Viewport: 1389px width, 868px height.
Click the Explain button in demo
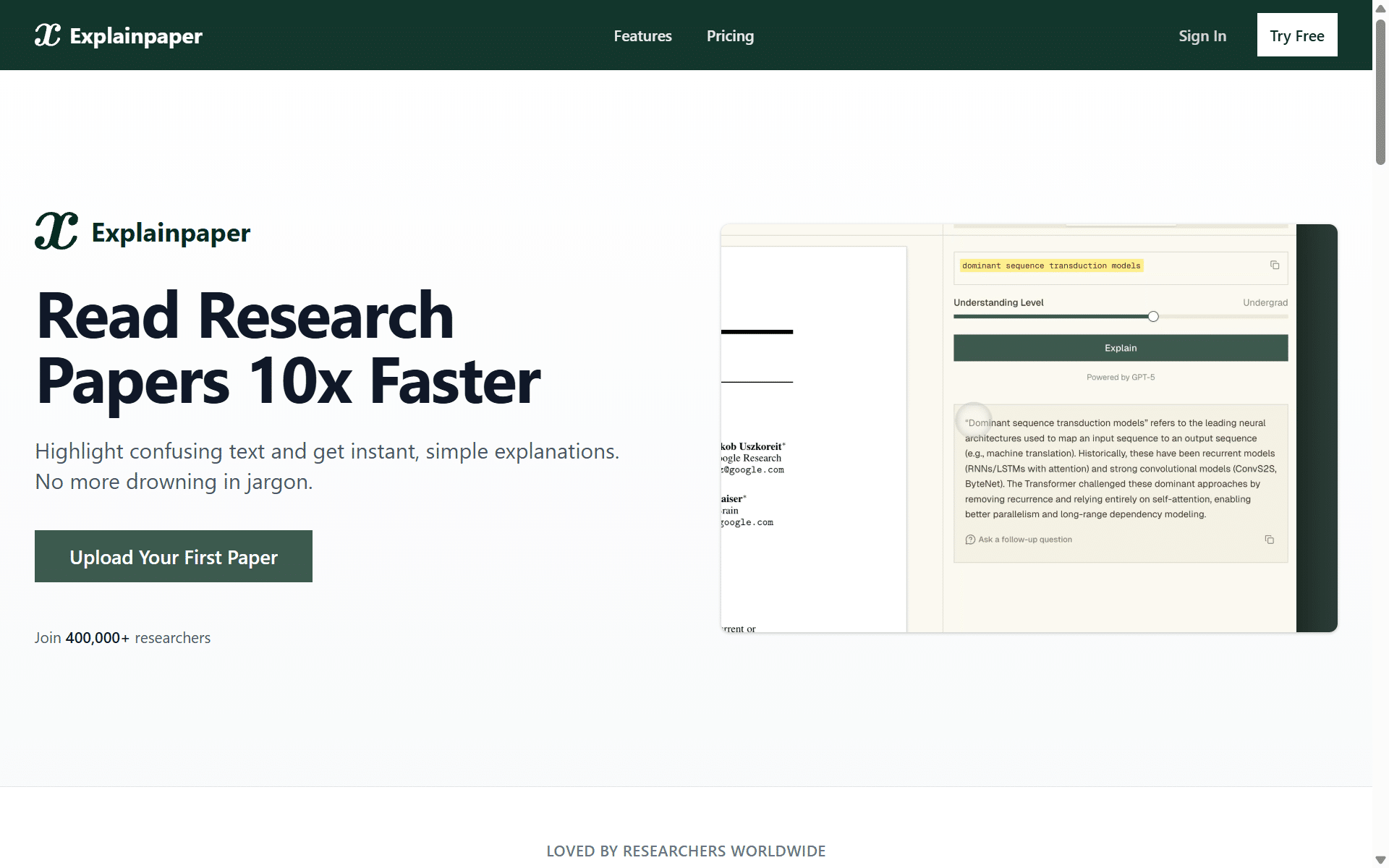click(x=1121, y=348)
